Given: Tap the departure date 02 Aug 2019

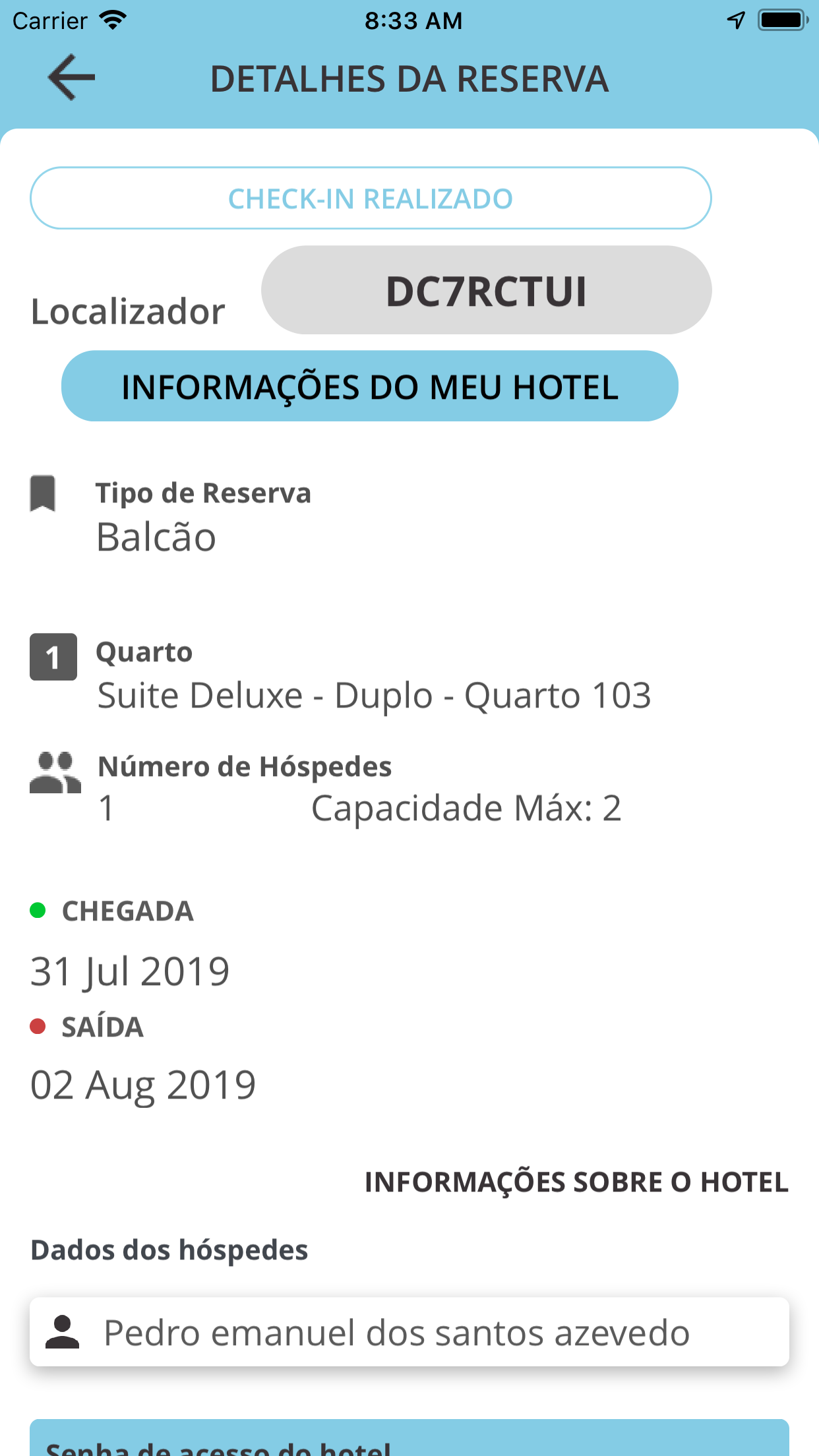Looking at the screenshot, I should (143, 1085).
